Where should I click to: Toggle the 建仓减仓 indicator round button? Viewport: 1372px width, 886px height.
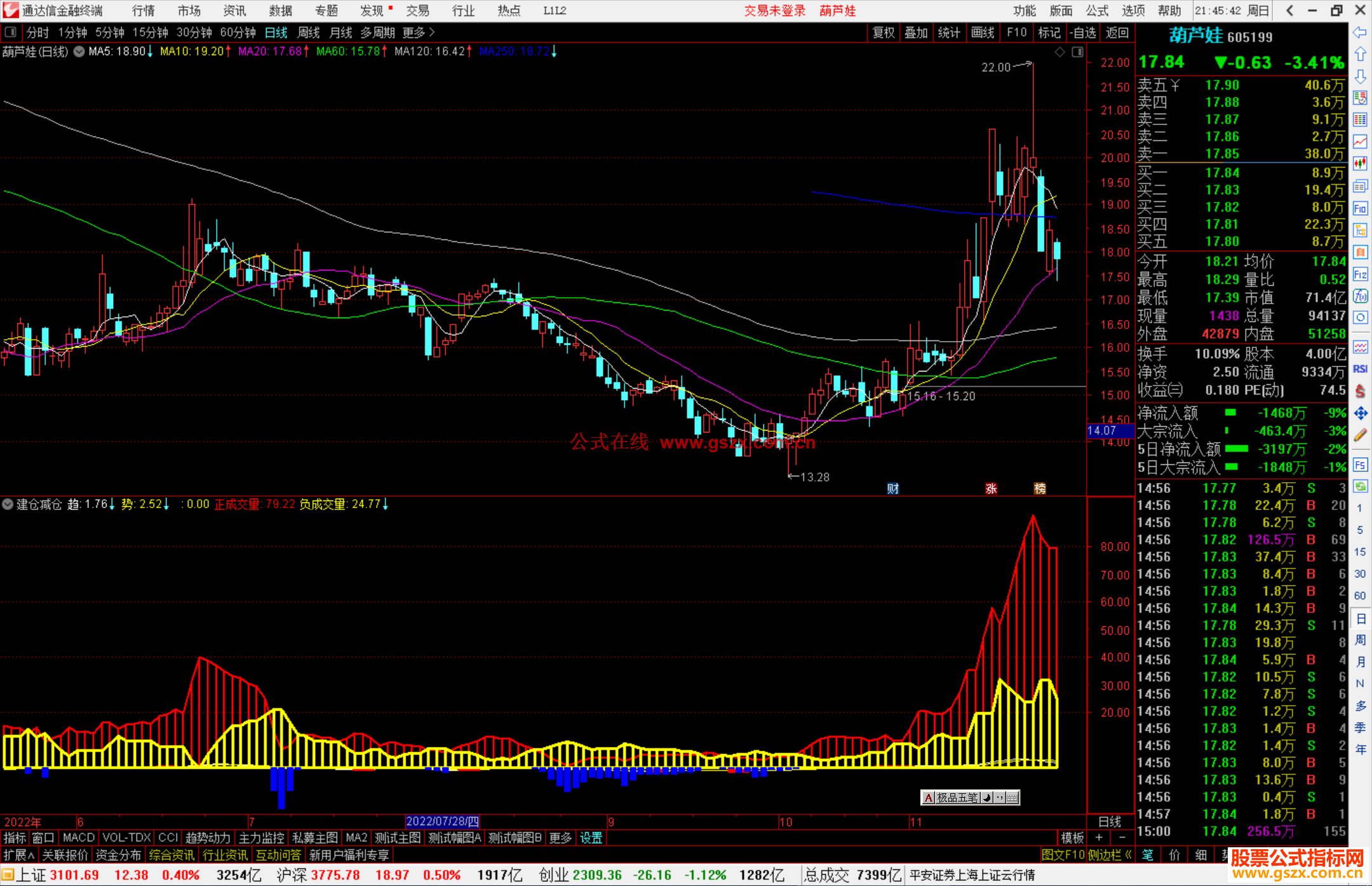tap(8, 504)
